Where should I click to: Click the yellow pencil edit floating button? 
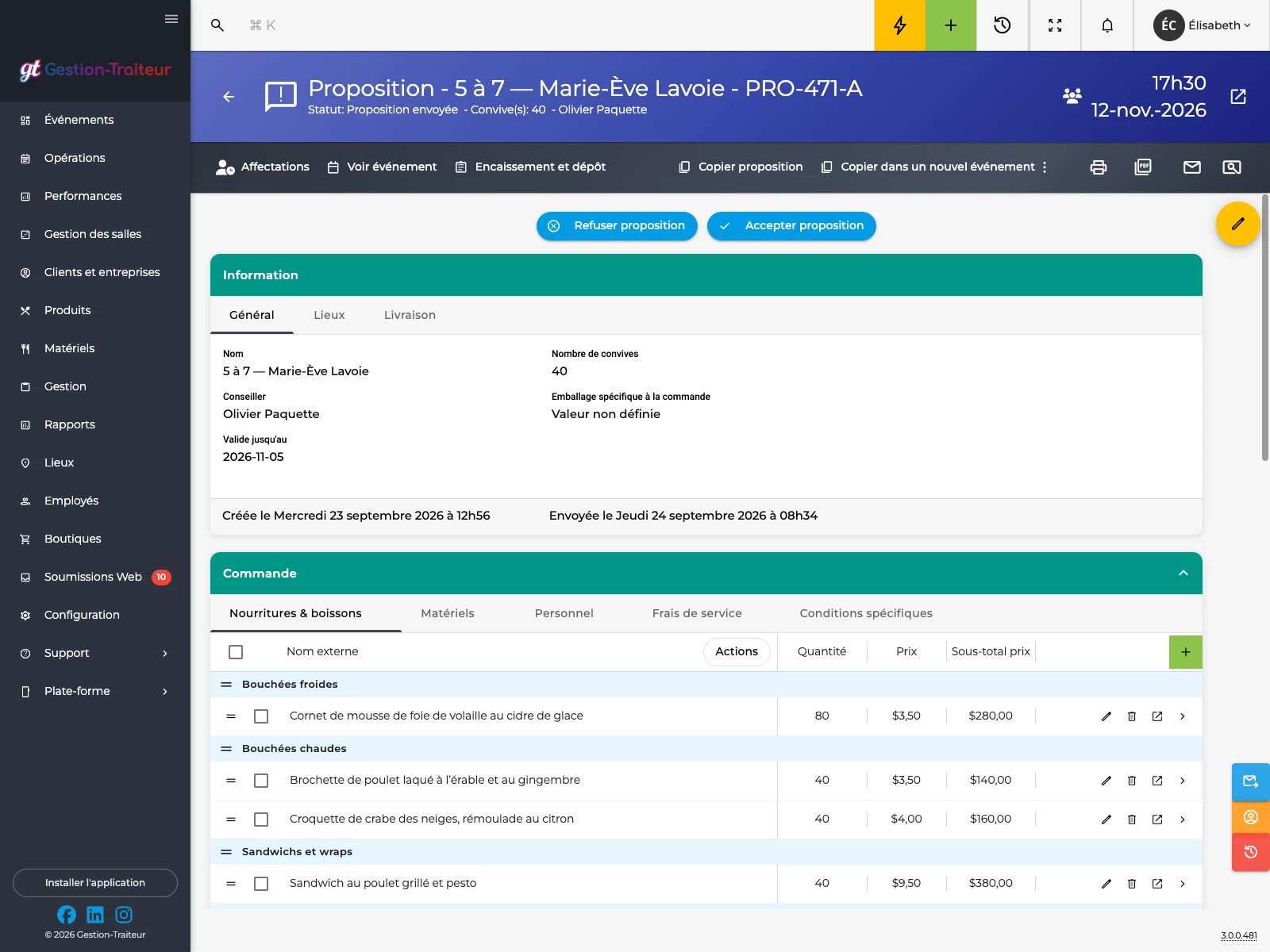pyautogui.click(x=1238, y=224)
